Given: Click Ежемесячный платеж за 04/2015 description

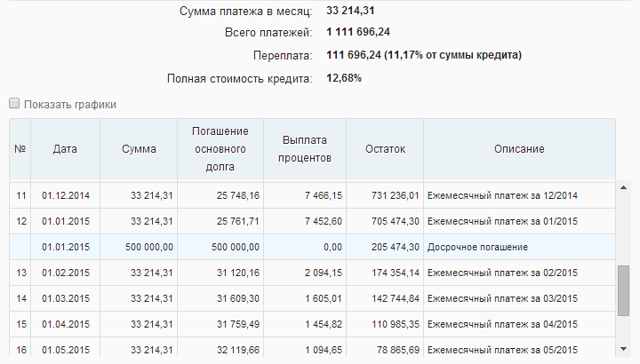Looking at the screenshot, I should click(x=502, y=324).
